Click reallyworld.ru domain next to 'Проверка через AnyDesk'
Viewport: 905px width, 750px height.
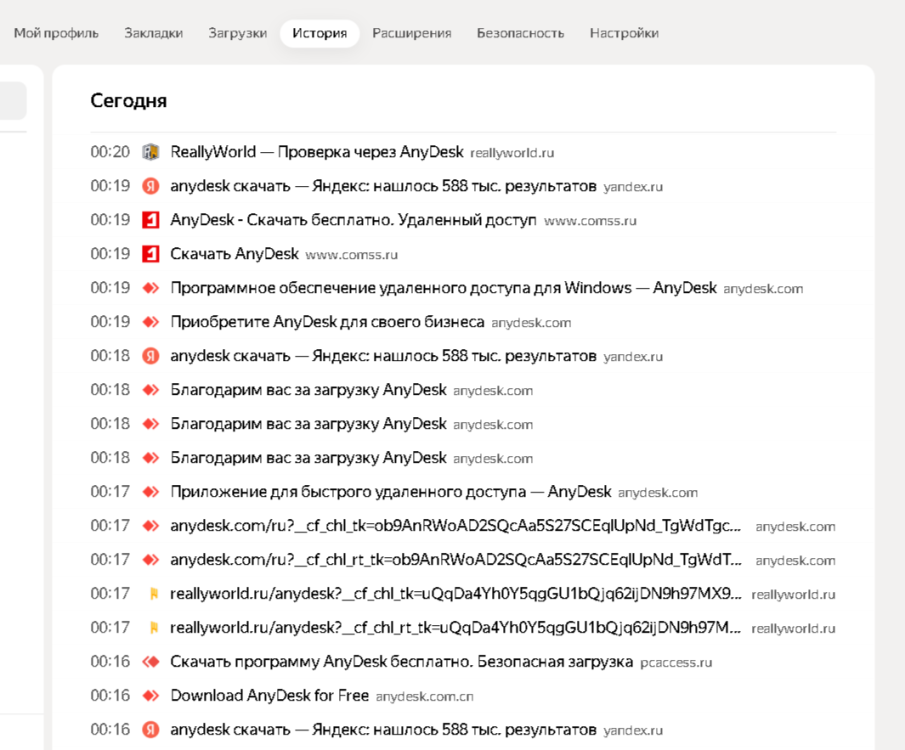click(512, 153)
